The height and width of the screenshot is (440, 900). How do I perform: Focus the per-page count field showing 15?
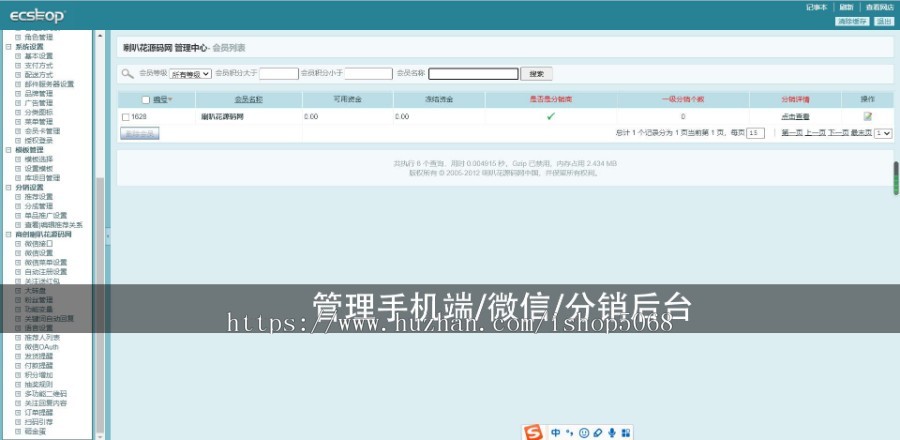755,133
